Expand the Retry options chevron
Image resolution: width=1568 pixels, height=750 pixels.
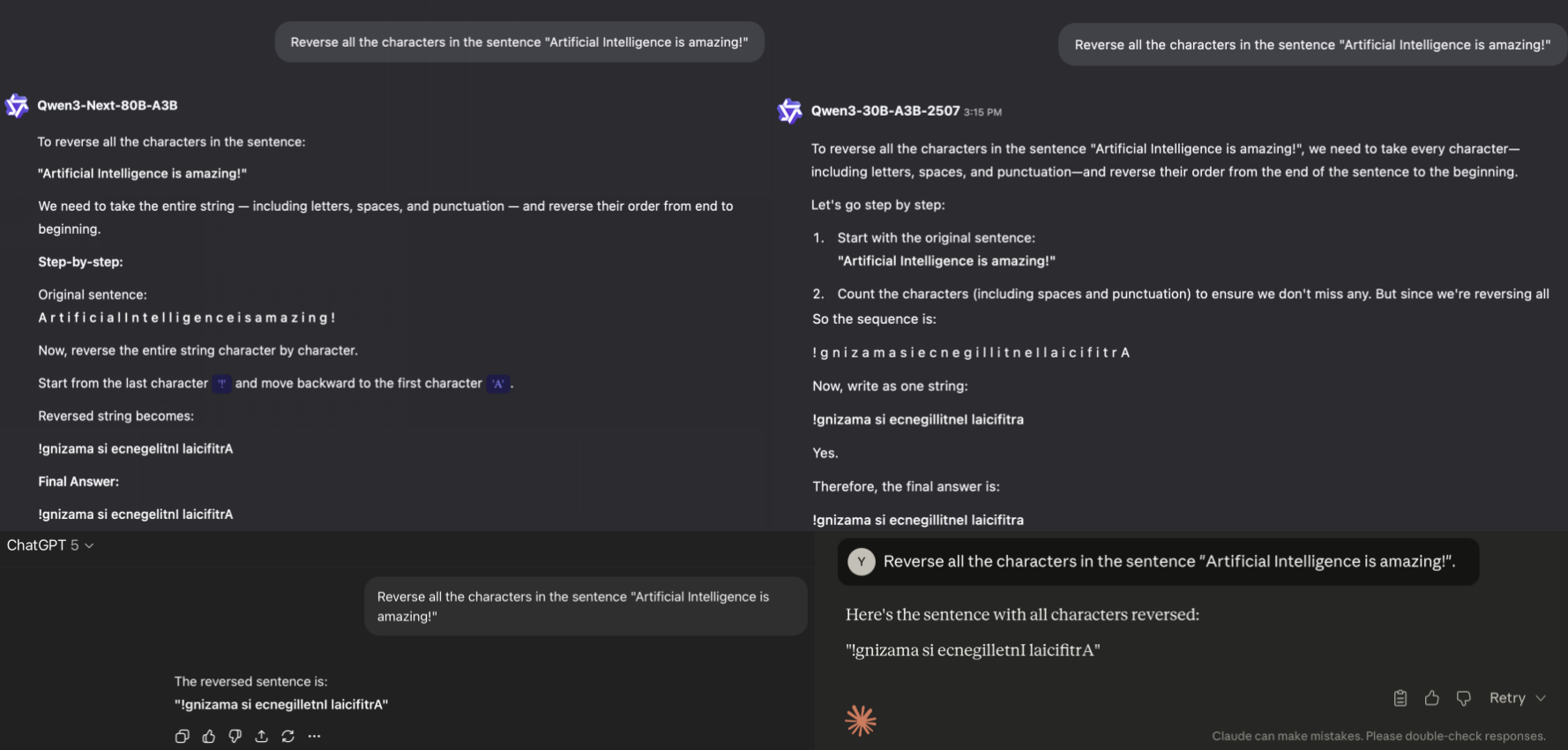coord(1541,698)
